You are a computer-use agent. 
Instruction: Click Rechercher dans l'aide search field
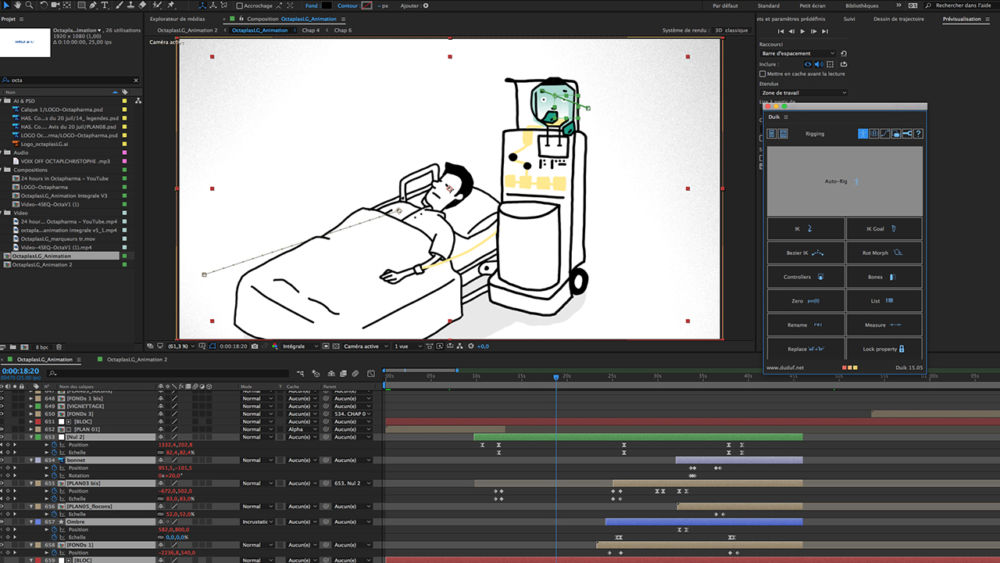point(963,6)
